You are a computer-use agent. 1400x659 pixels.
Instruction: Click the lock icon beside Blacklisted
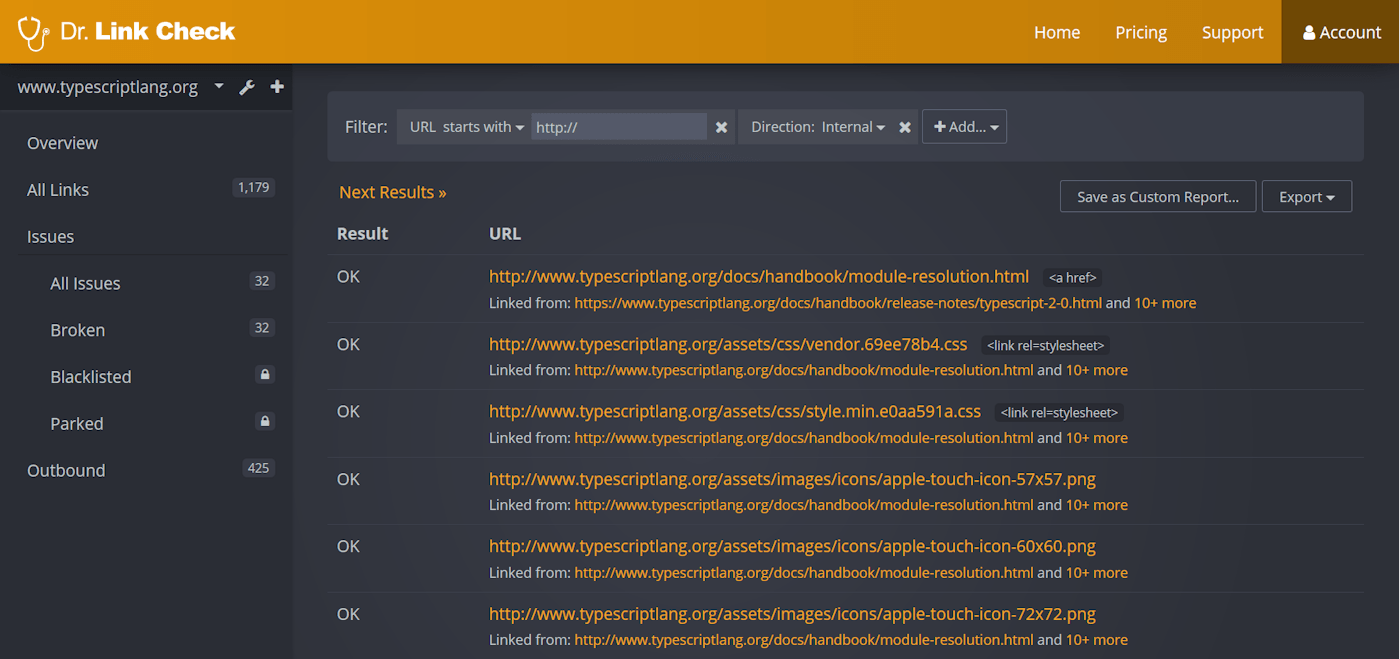(265, 375)
